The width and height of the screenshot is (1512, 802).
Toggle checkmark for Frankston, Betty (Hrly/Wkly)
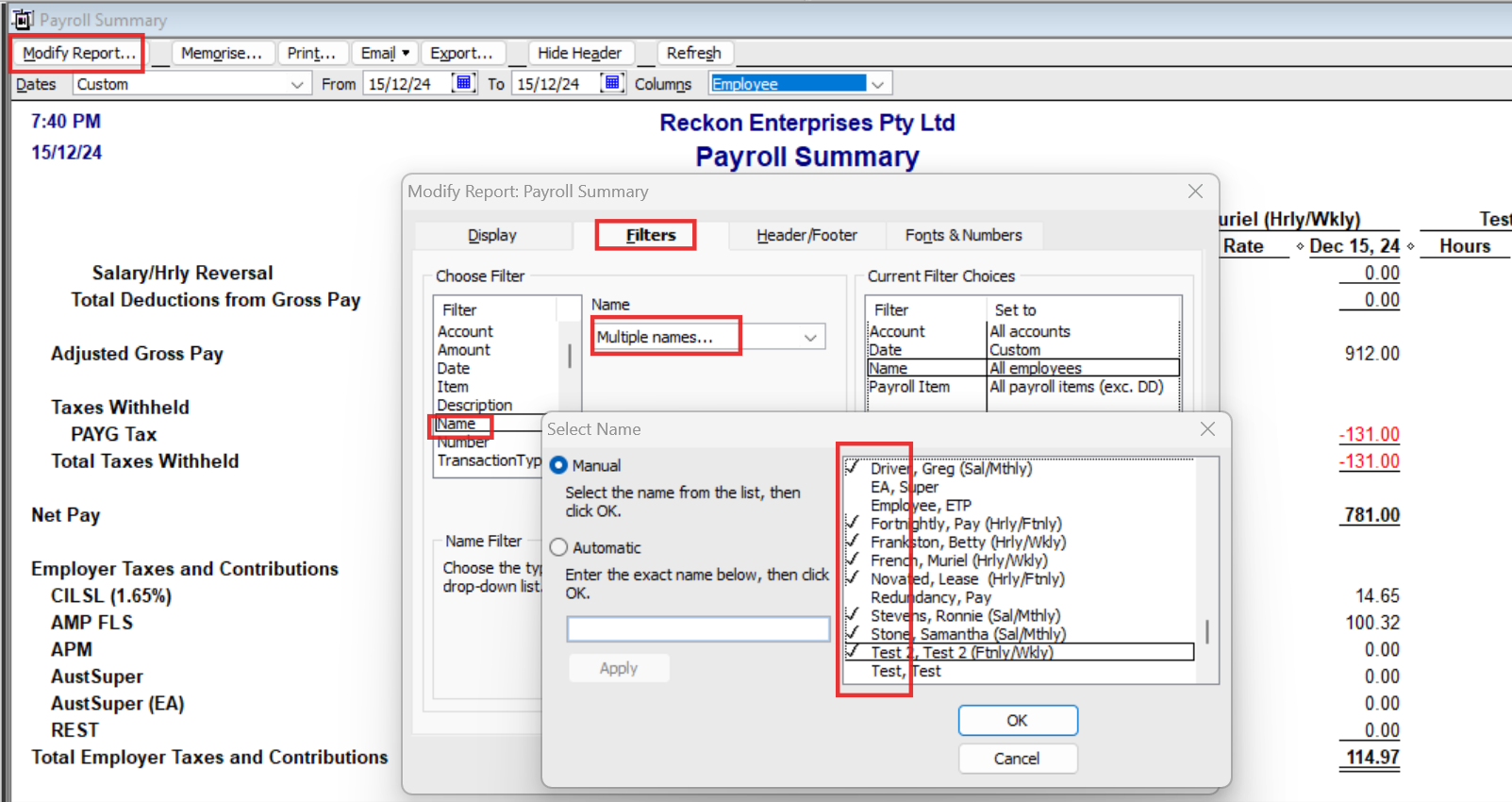(853, 542)
